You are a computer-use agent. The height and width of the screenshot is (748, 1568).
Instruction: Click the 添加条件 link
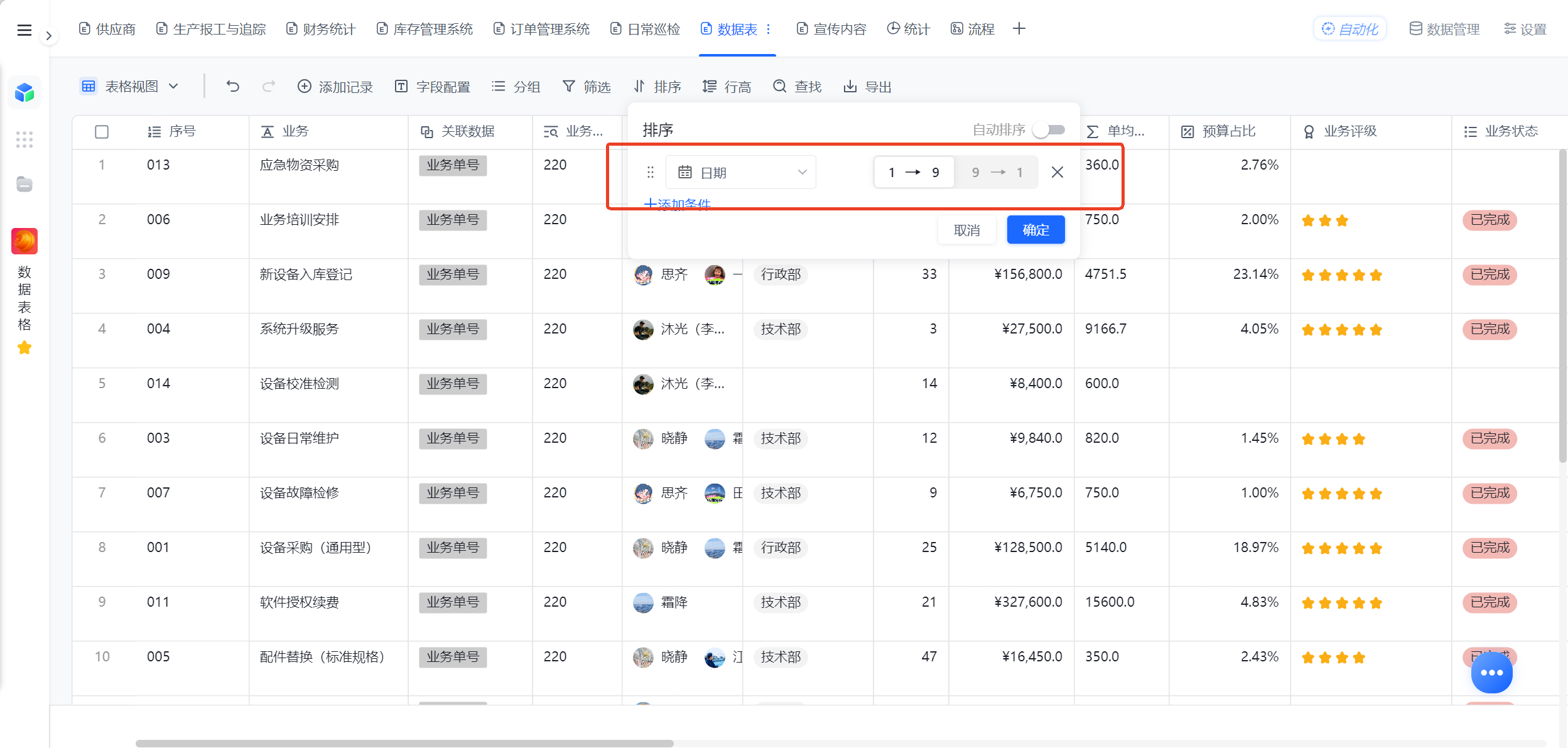pyautogui.click(x=678, y=203)
